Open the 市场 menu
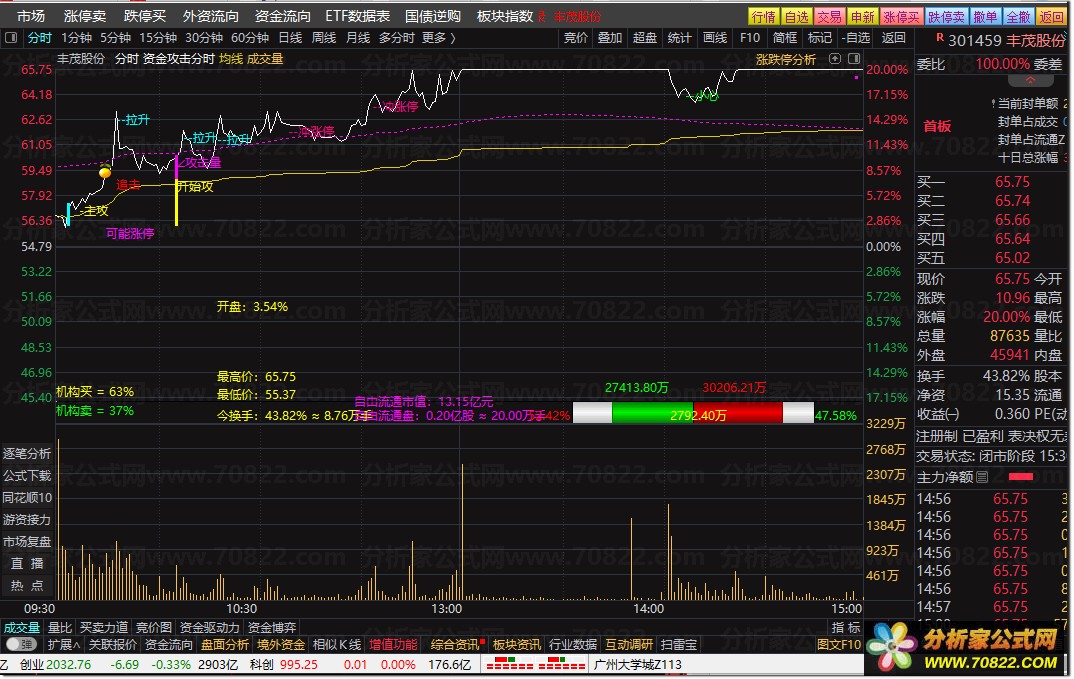Image resolution: width=1074 pixels, height=679 pixels. coord(31,16)
